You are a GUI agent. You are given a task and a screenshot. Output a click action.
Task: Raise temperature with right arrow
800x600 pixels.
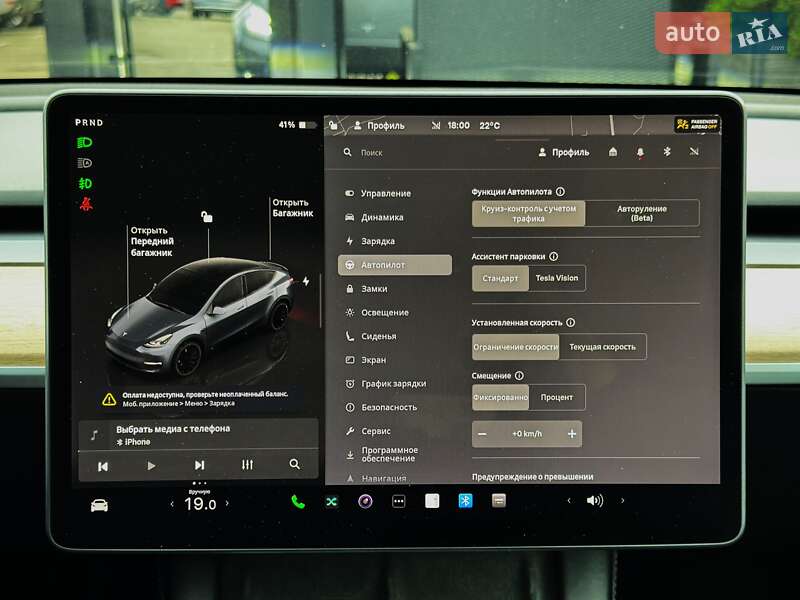pyautogui.click(x=227, y=504)
